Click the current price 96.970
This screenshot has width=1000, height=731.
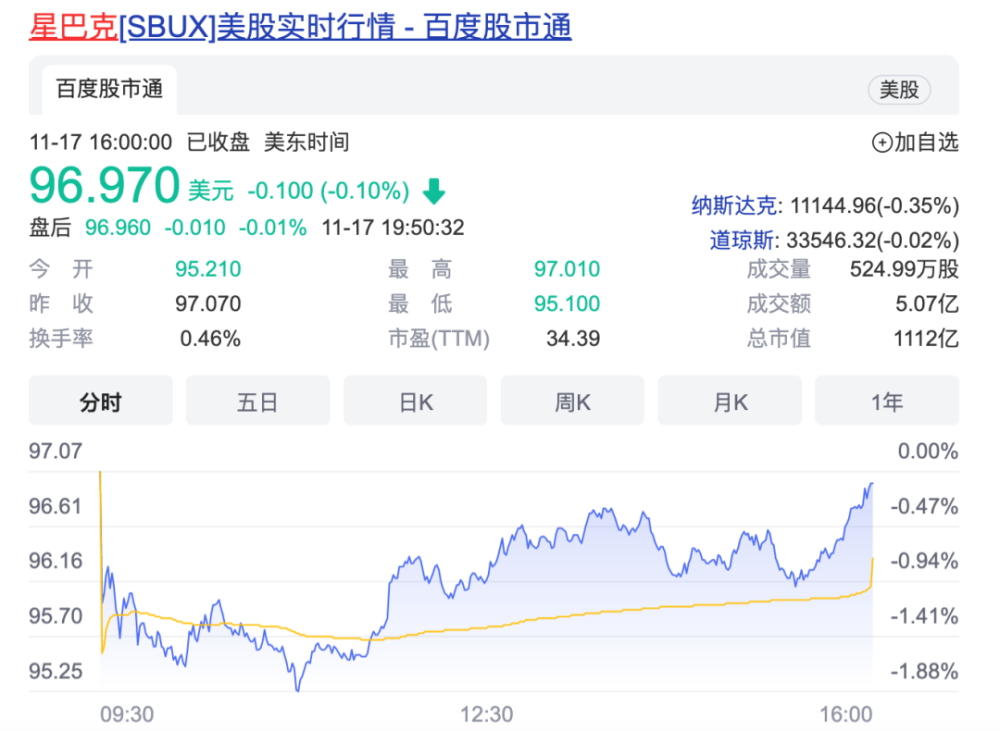click(x=105, y=185)
